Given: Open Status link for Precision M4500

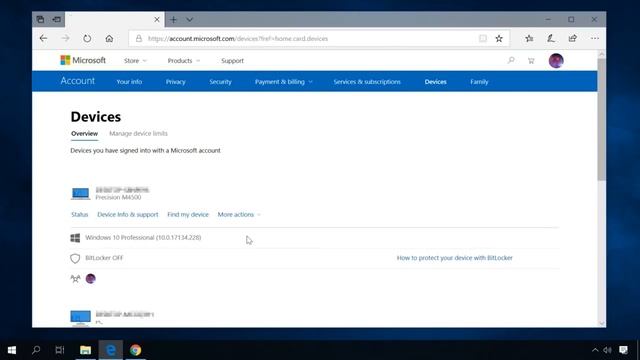Looking at the screenshot, I should [x=80, y=214].
